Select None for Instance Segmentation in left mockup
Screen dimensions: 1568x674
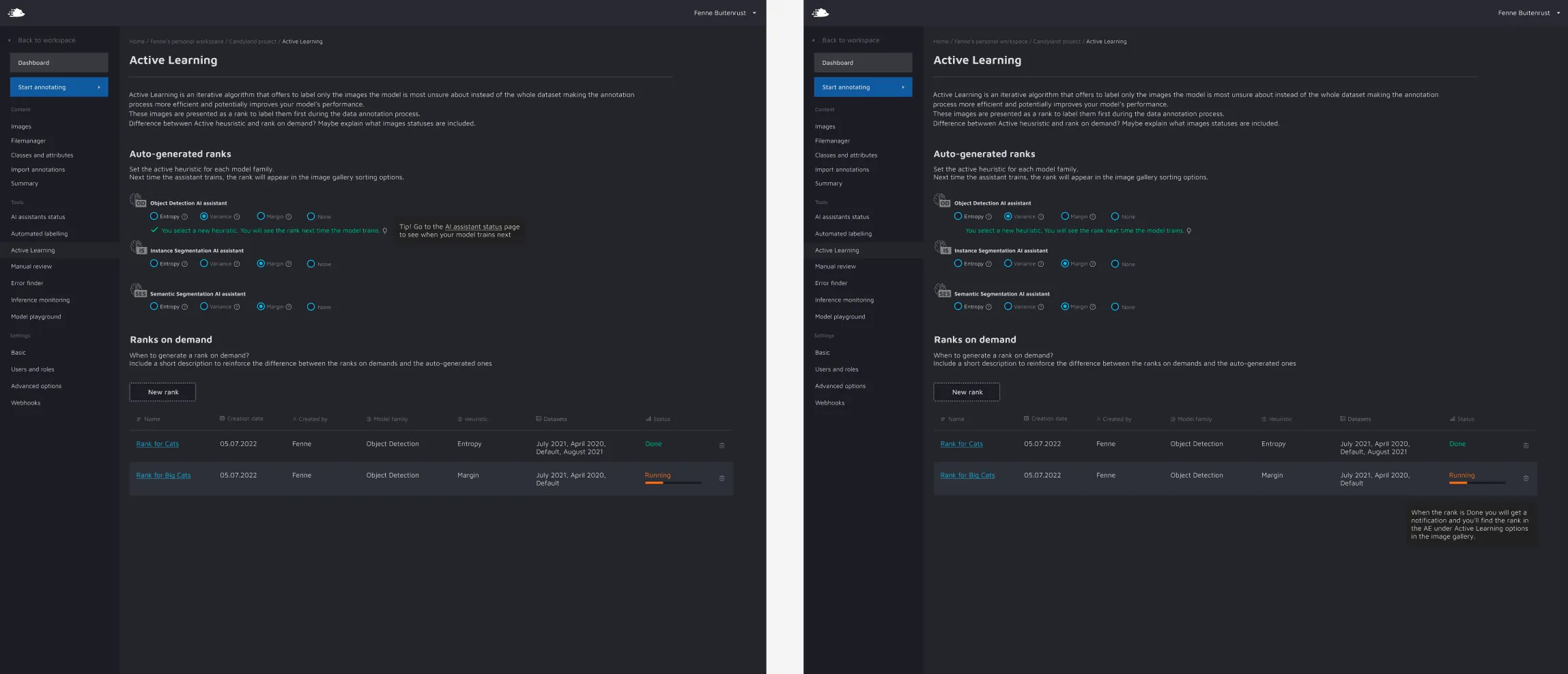(311, 264)
